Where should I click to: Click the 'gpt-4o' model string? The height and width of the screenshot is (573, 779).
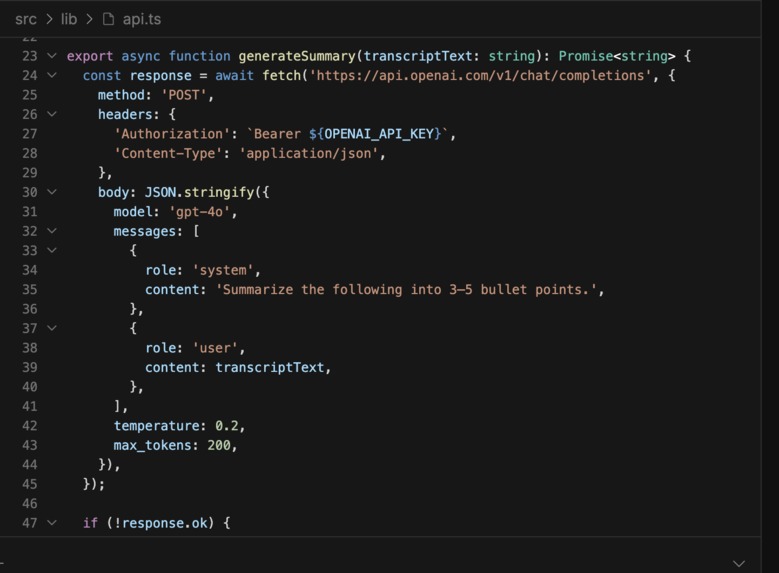tap(199, 212)
